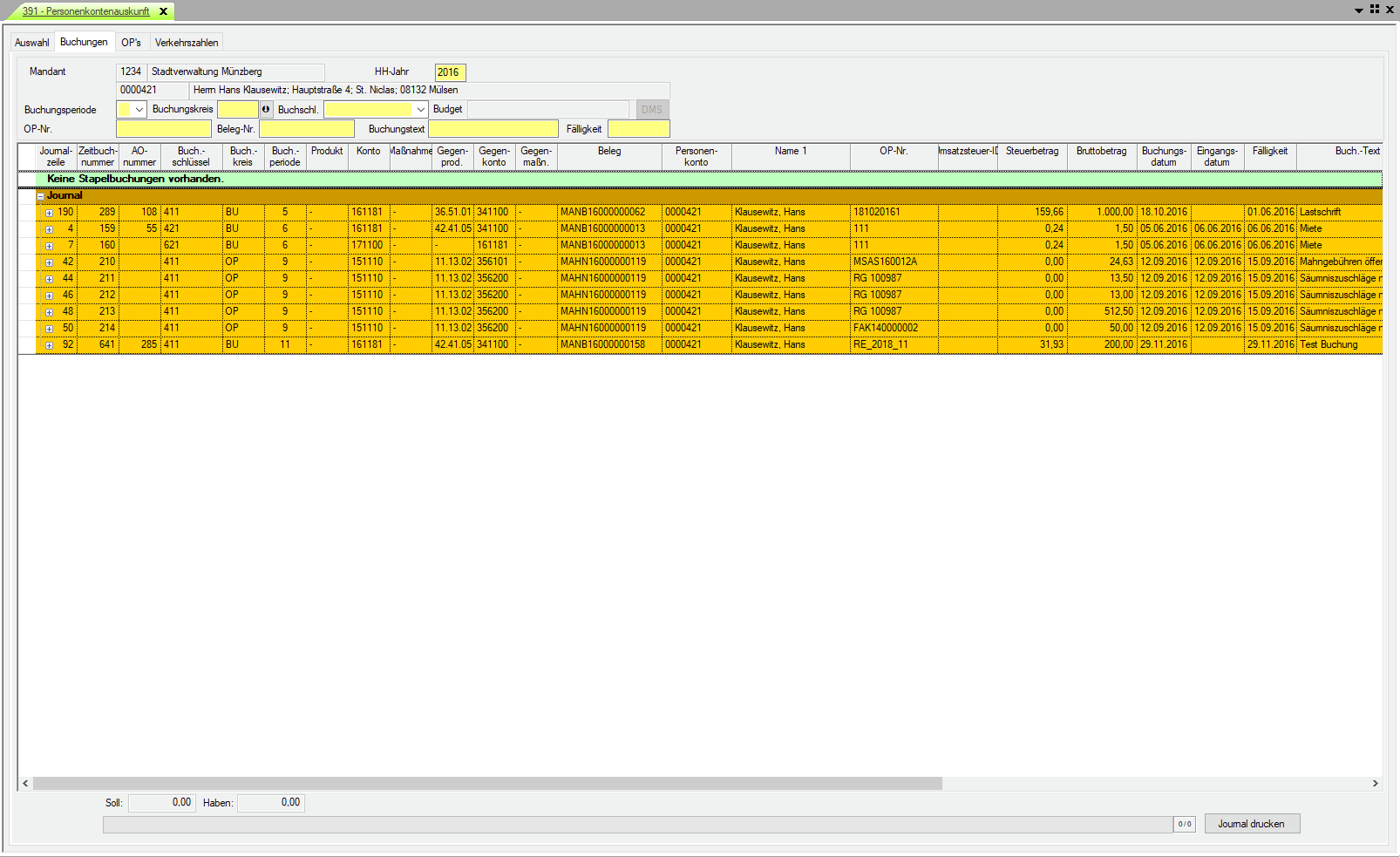Click the info icon next to Buchungskreis
The image size is (1400, 857).
point(266,109)
